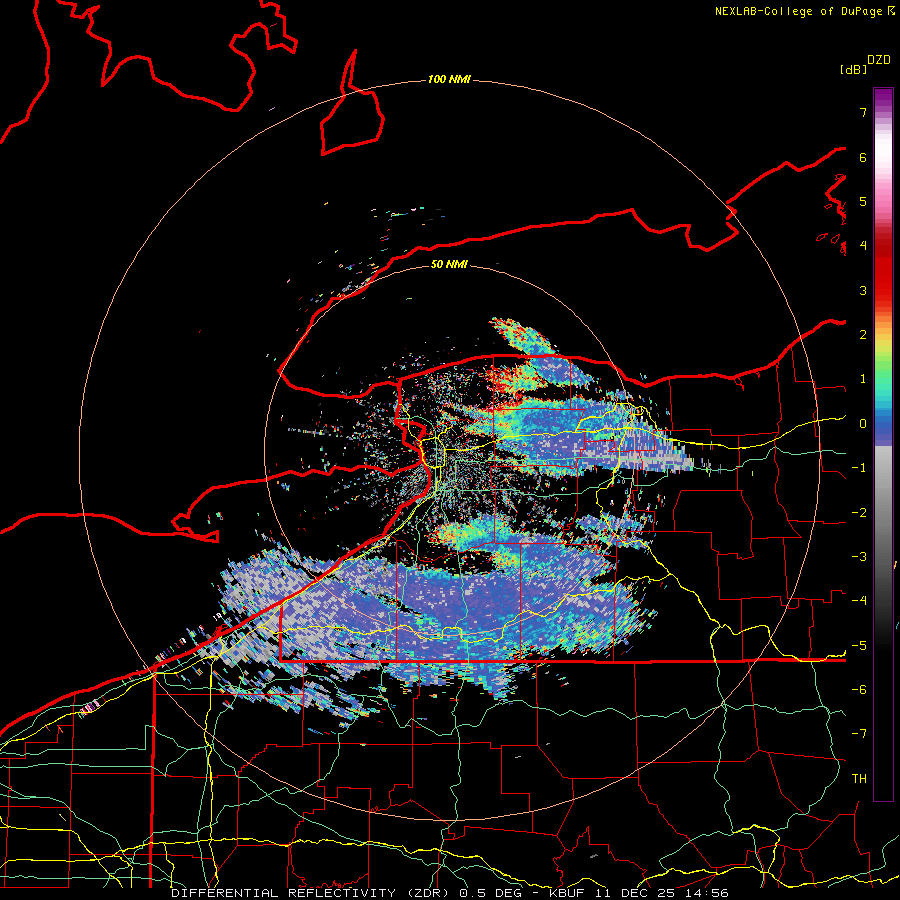Click the 0 value on the color scale
This screenshot has width=900, height=900.
point(863,424)
